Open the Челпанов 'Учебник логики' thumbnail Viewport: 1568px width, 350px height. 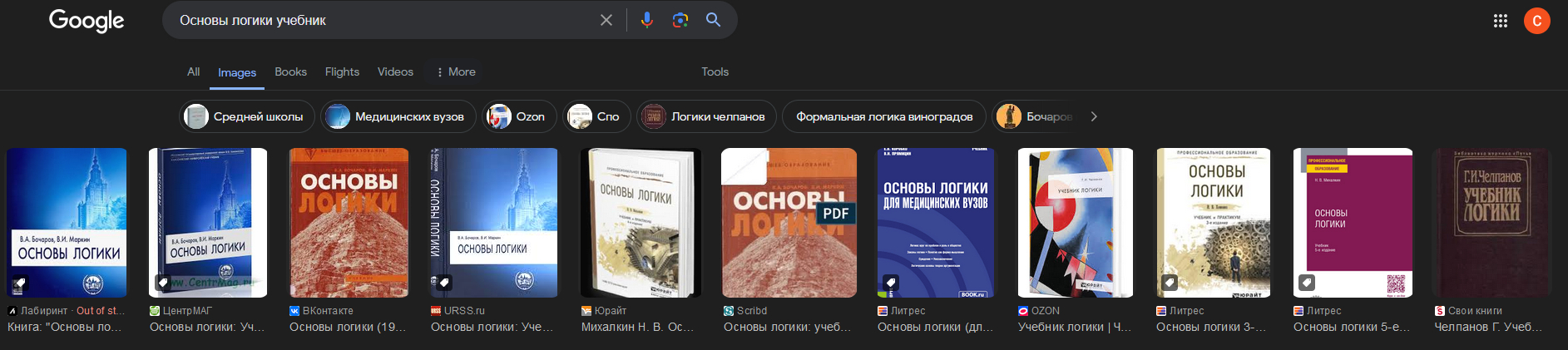pos(1492,223)
